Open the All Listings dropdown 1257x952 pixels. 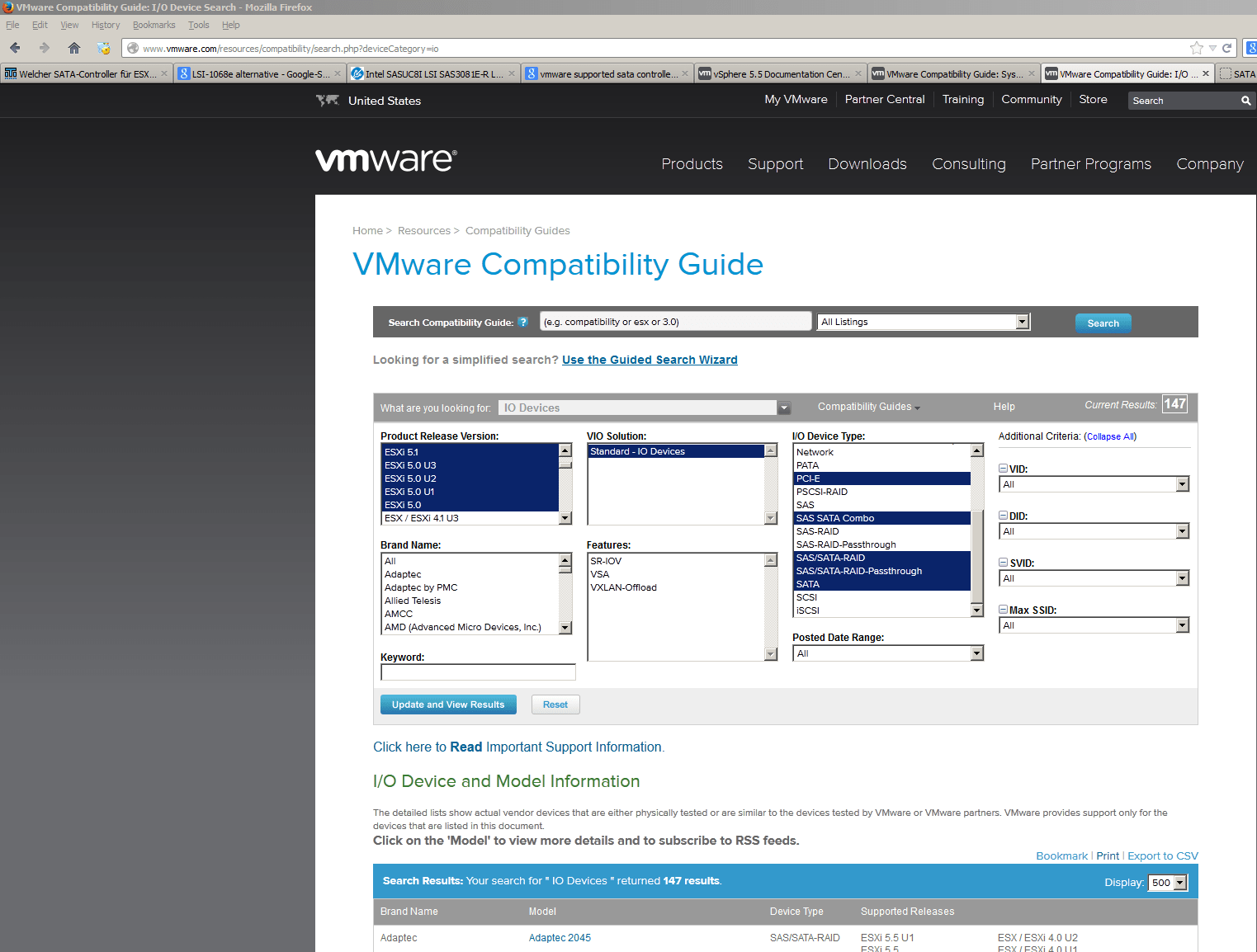pos(924,322)
